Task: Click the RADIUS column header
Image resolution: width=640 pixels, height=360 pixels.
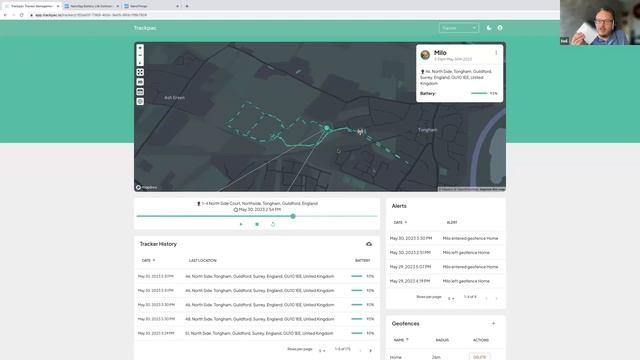Action: coord(442,340)
